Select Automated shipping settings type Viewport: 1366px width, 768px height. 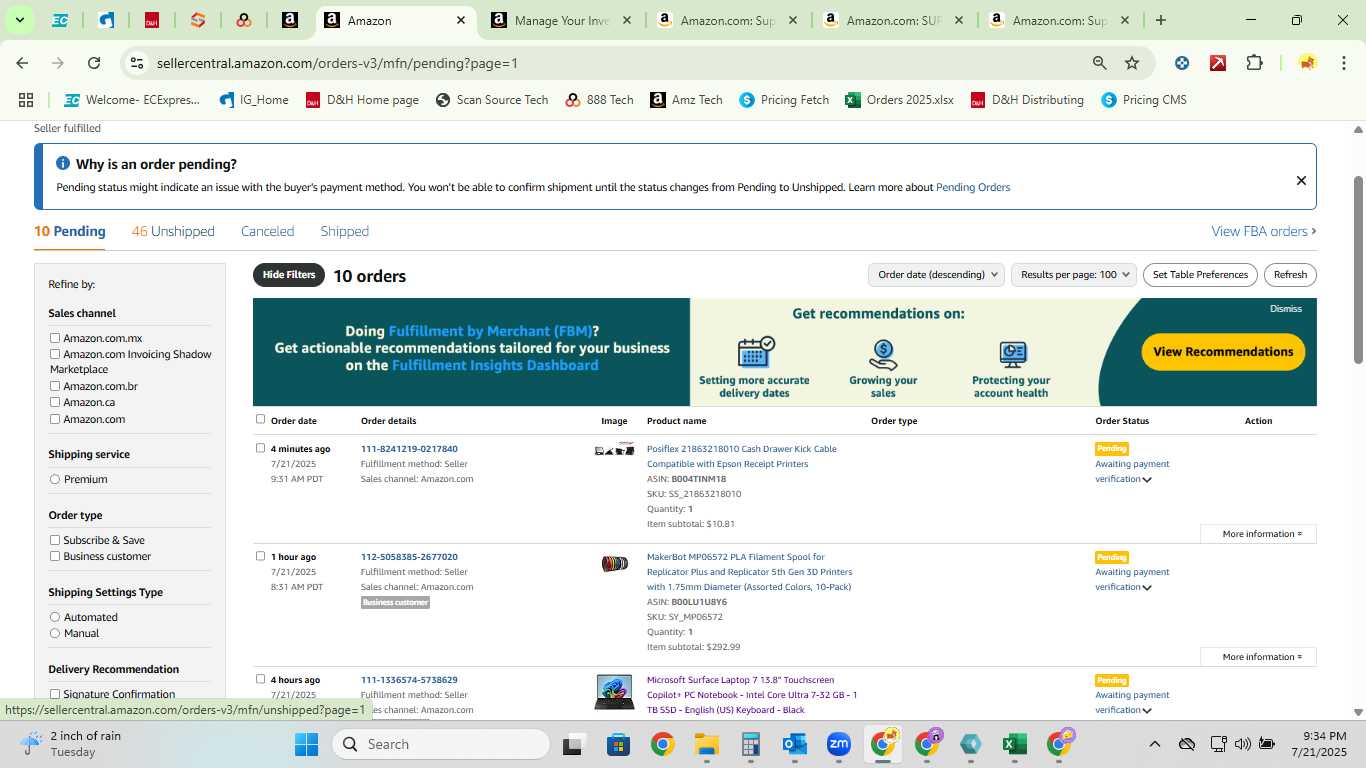[55, 617]
